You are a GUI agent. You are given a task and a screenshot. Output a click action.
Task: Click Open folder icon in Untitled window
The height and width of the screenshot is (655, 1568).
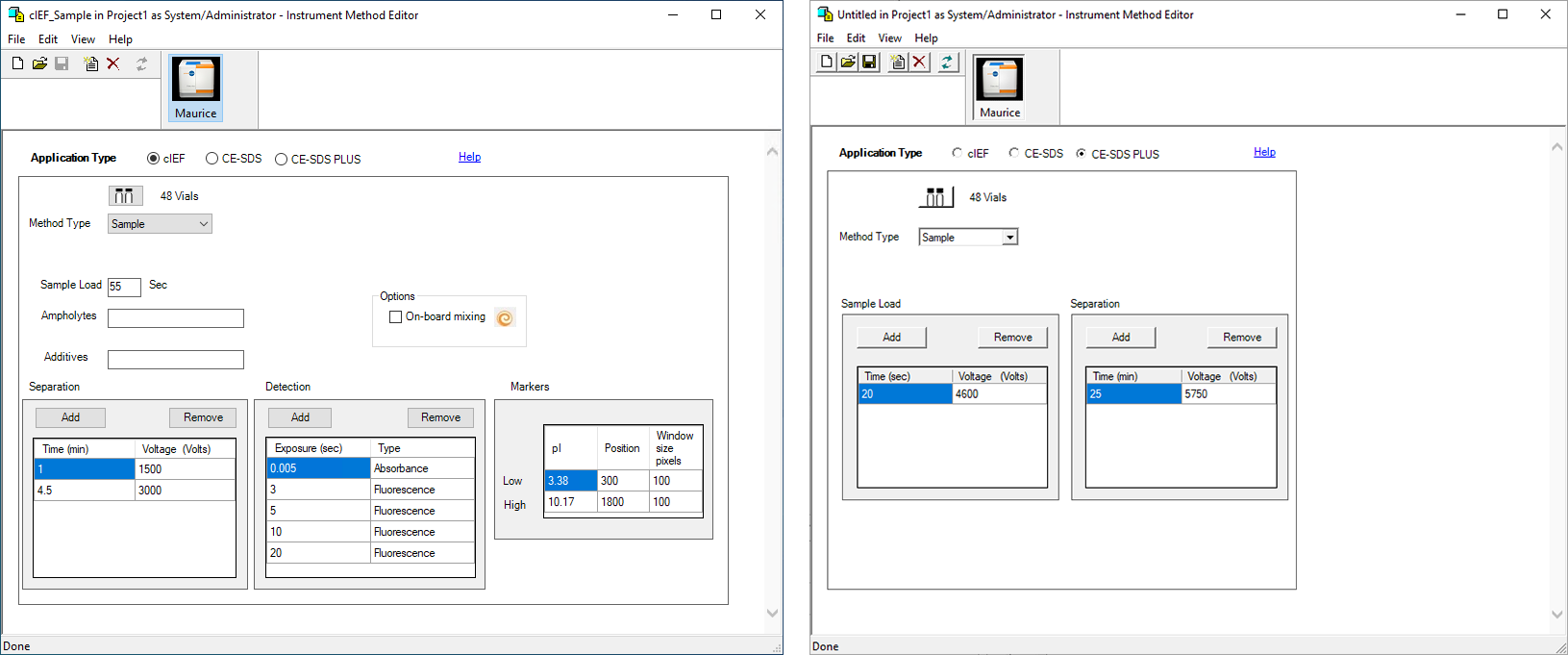[x=848, y=62]
